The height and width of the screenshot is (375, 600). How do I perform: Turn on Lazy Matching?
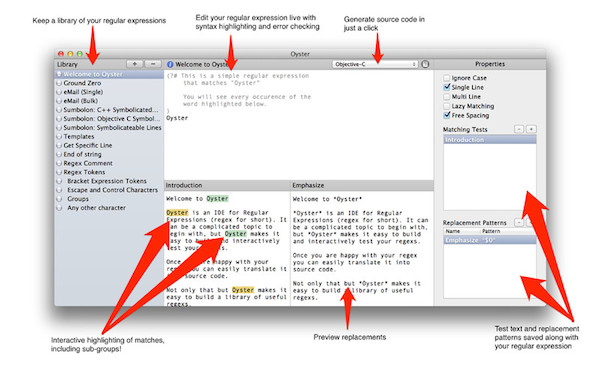[x=446, y=106]
